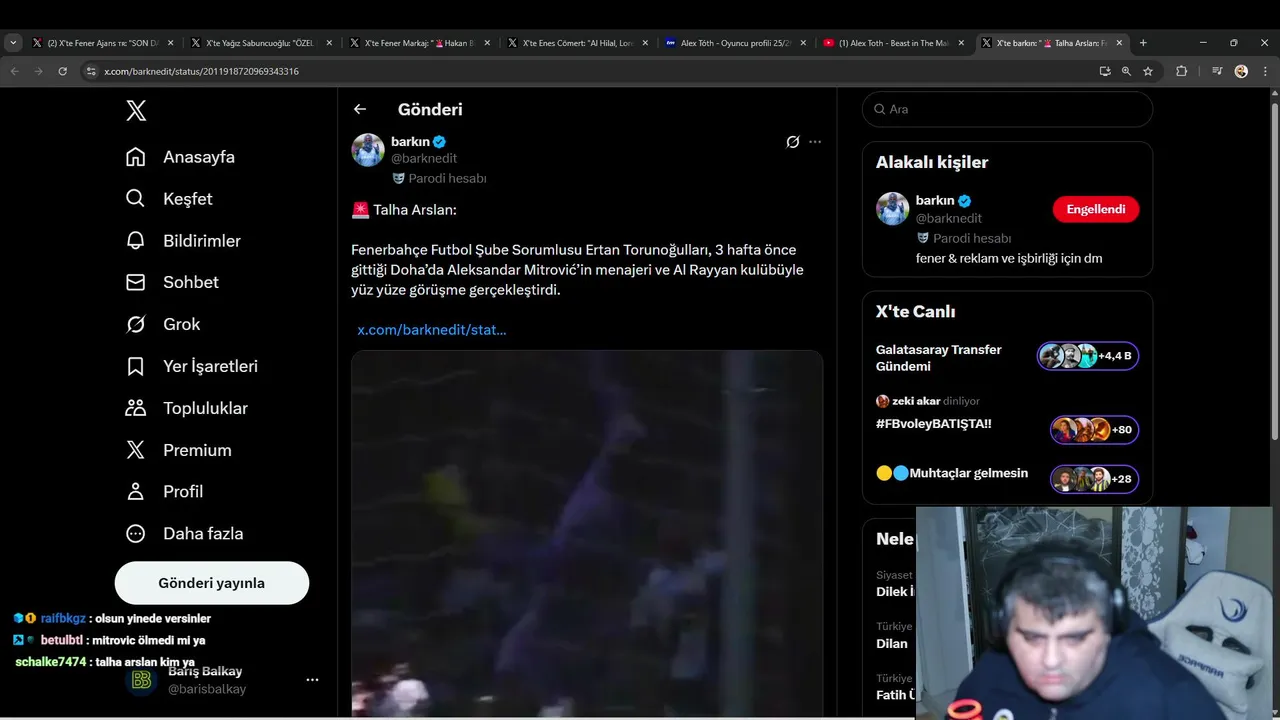1280x720 pixels.
Task: Click install app icon in address bar
Action: tap(1104, 71)
